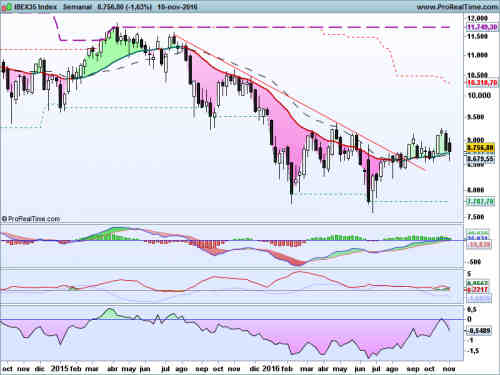This screenshot has height=375, width=500.
Task: Click the purple dashed 11,749 resistance line
Action: [287, 27]
